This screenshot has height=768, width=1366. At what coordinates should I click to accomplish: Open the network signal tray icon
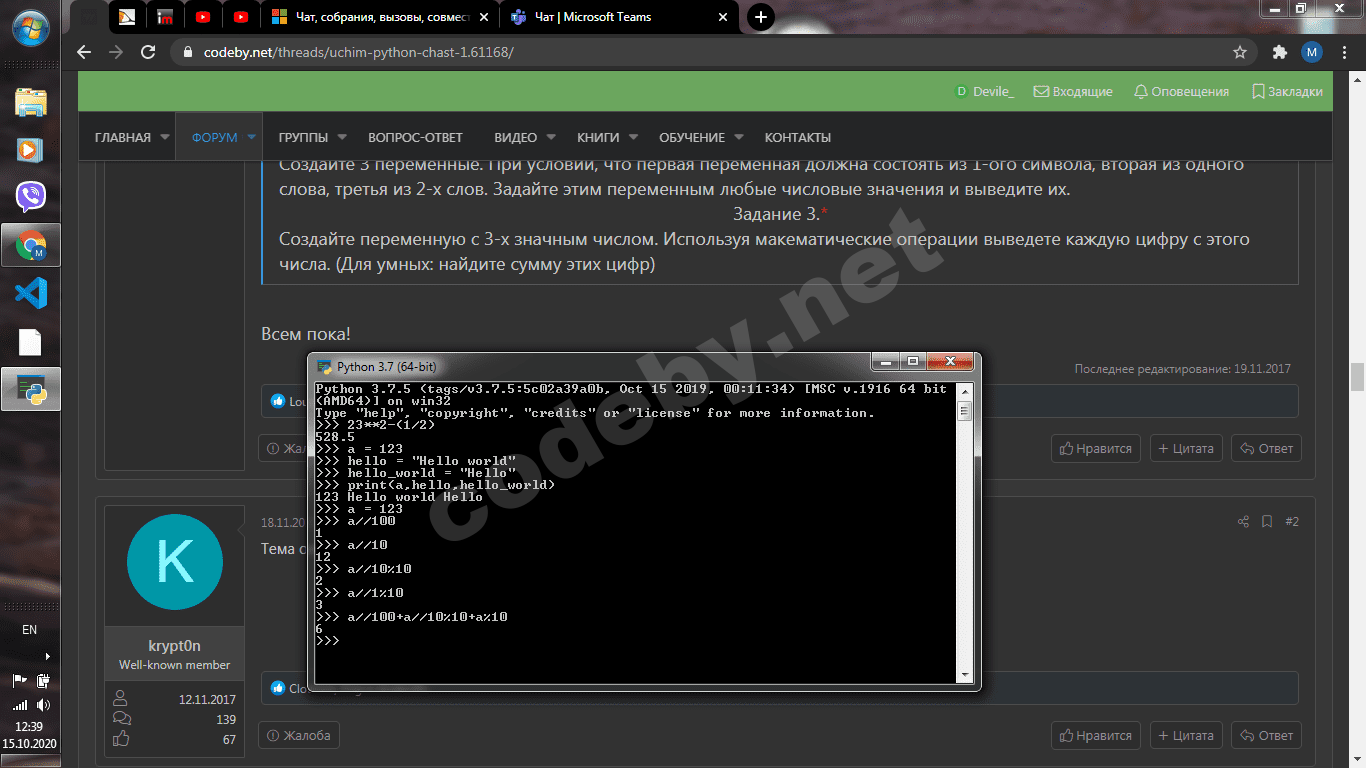[x=19, y=705]
